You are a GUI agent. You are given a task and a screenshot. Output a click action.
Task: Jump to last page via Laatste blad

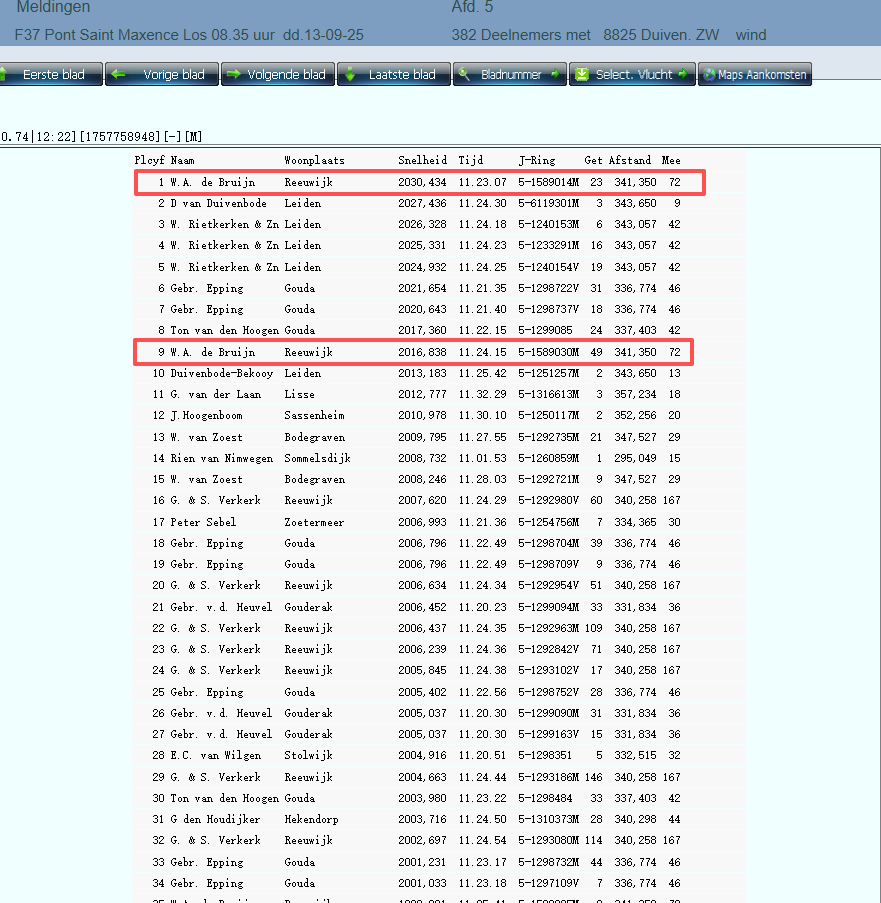[x=393, y=75]
